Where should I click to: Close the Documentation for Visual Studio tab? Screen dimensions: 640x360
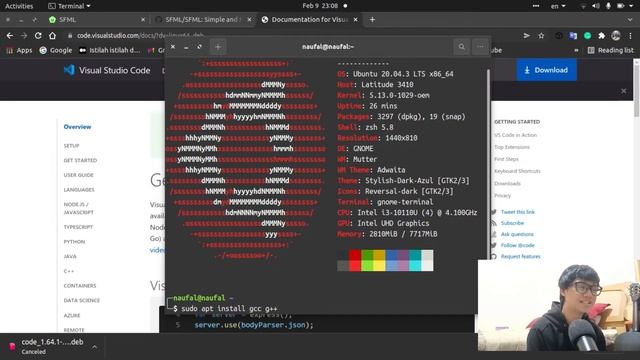(356, 19)
